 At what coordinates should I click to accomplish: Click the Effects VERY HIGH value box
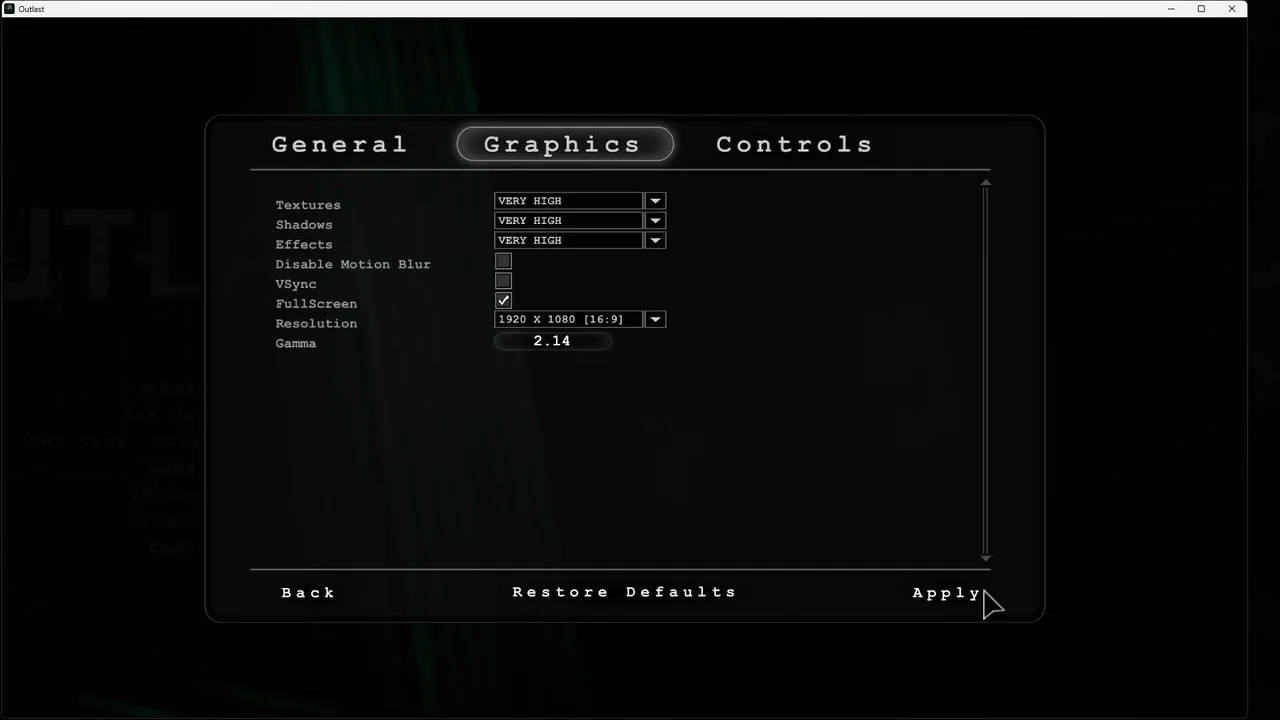coord(568,241)
